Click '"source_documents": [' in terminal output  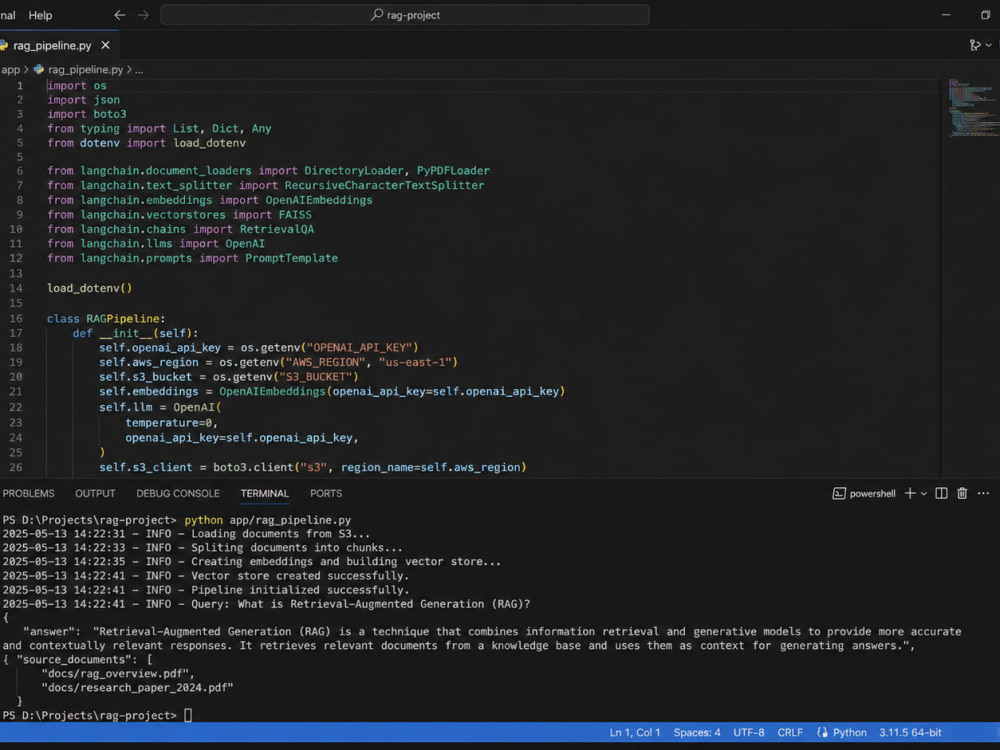(84, 659)
